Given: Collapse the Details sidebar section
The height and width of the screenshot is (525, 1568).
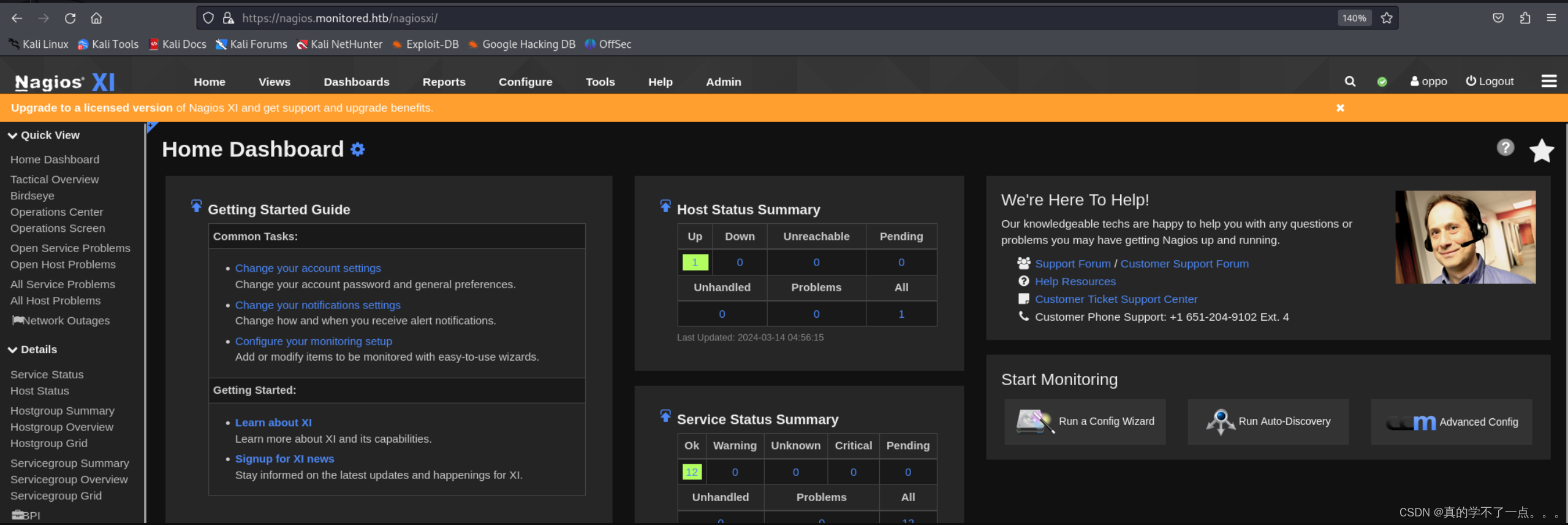Looking at the screenshot, I should point(32,350).
